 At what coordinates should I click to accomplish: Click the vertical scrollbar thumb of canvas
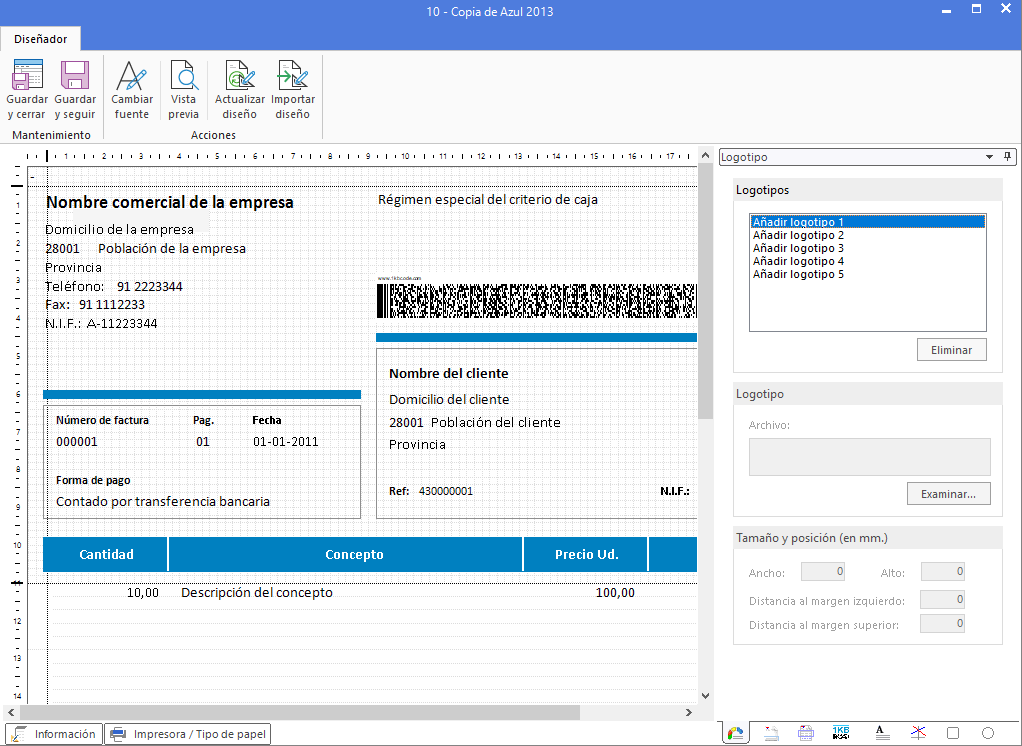(705, 292)
